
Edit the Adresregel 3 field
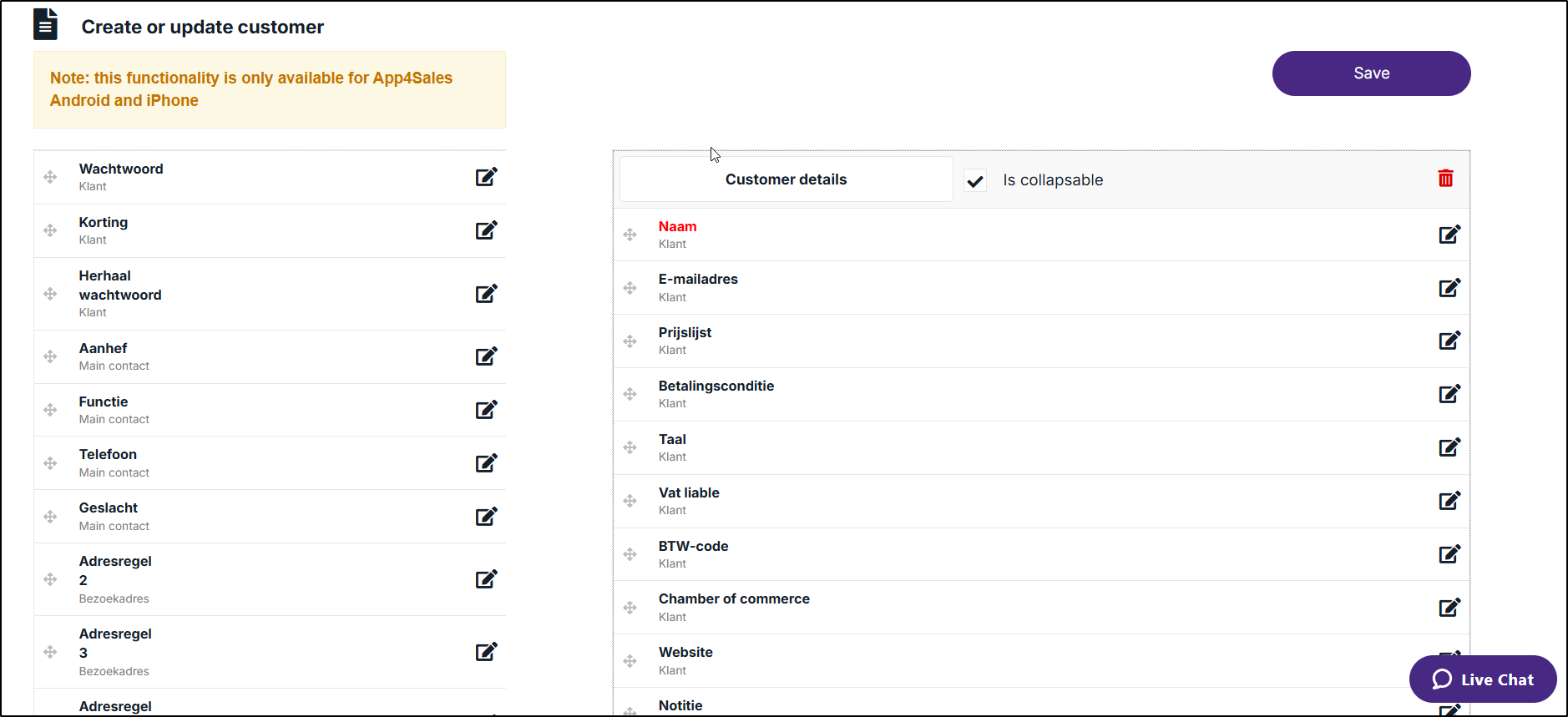(487, 652)
